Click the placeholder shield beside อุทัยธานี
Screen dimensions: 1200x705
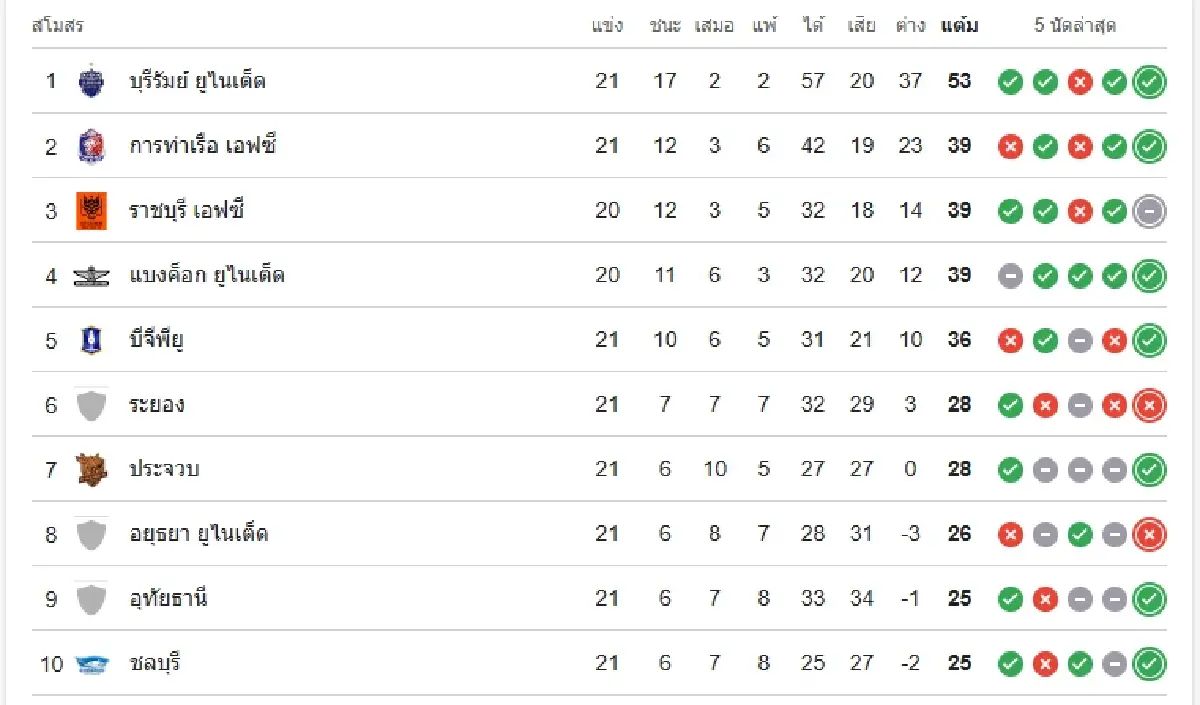click(91, 599)
